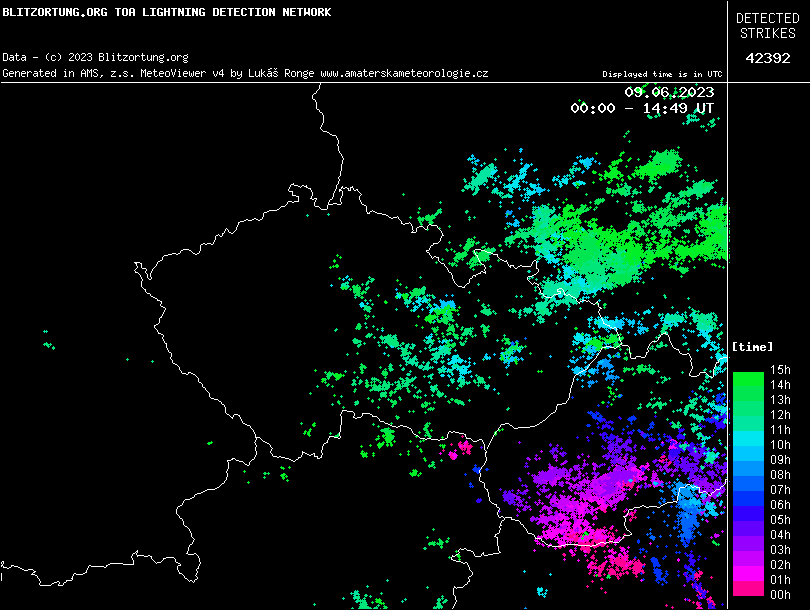The width and height of the screenshot is (810, 610).
Task: Click the 10h legend label
Action: [x=780, y=445]
